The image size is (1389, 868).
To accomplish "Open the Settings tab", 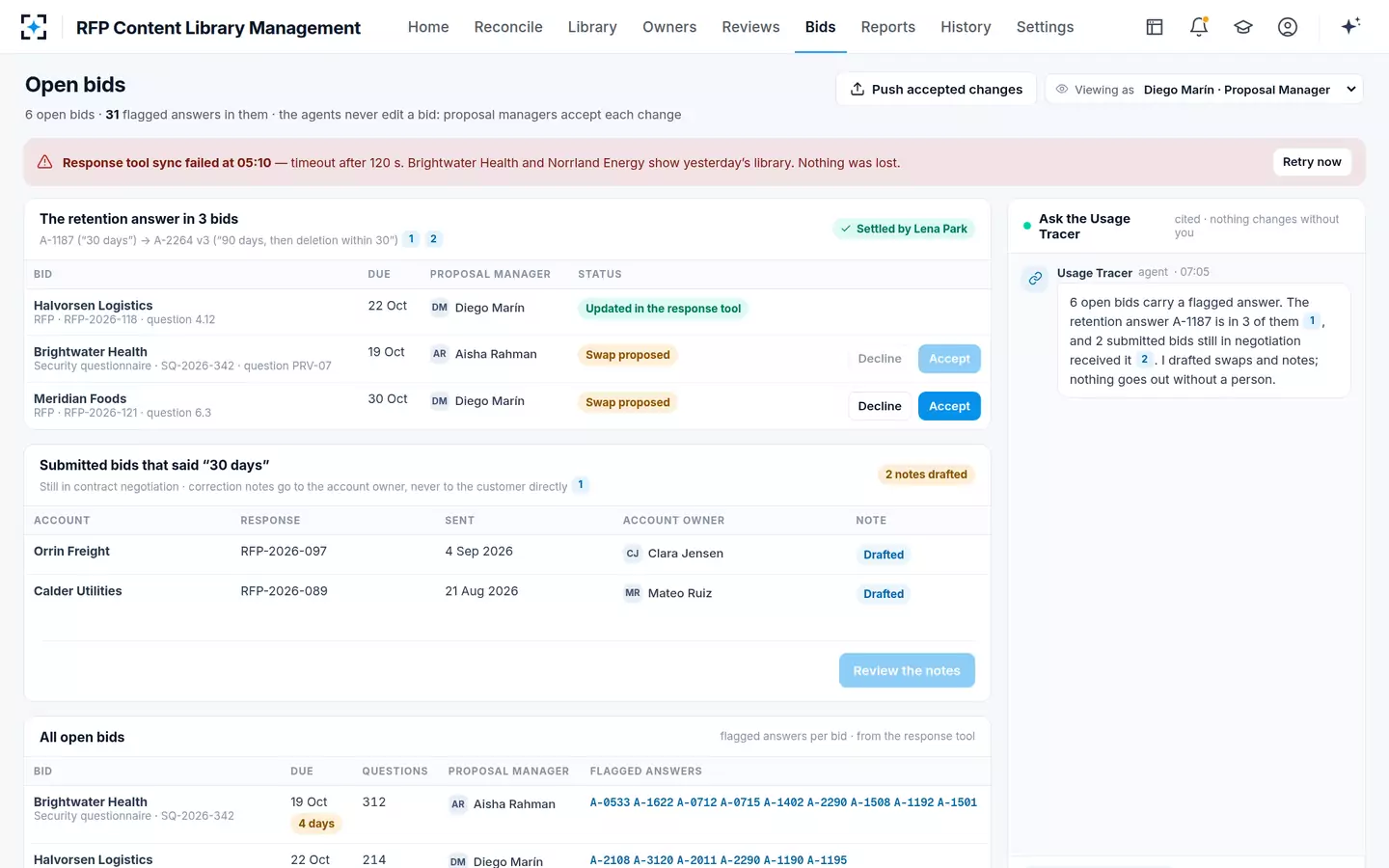I will (x=1045, y=27).
